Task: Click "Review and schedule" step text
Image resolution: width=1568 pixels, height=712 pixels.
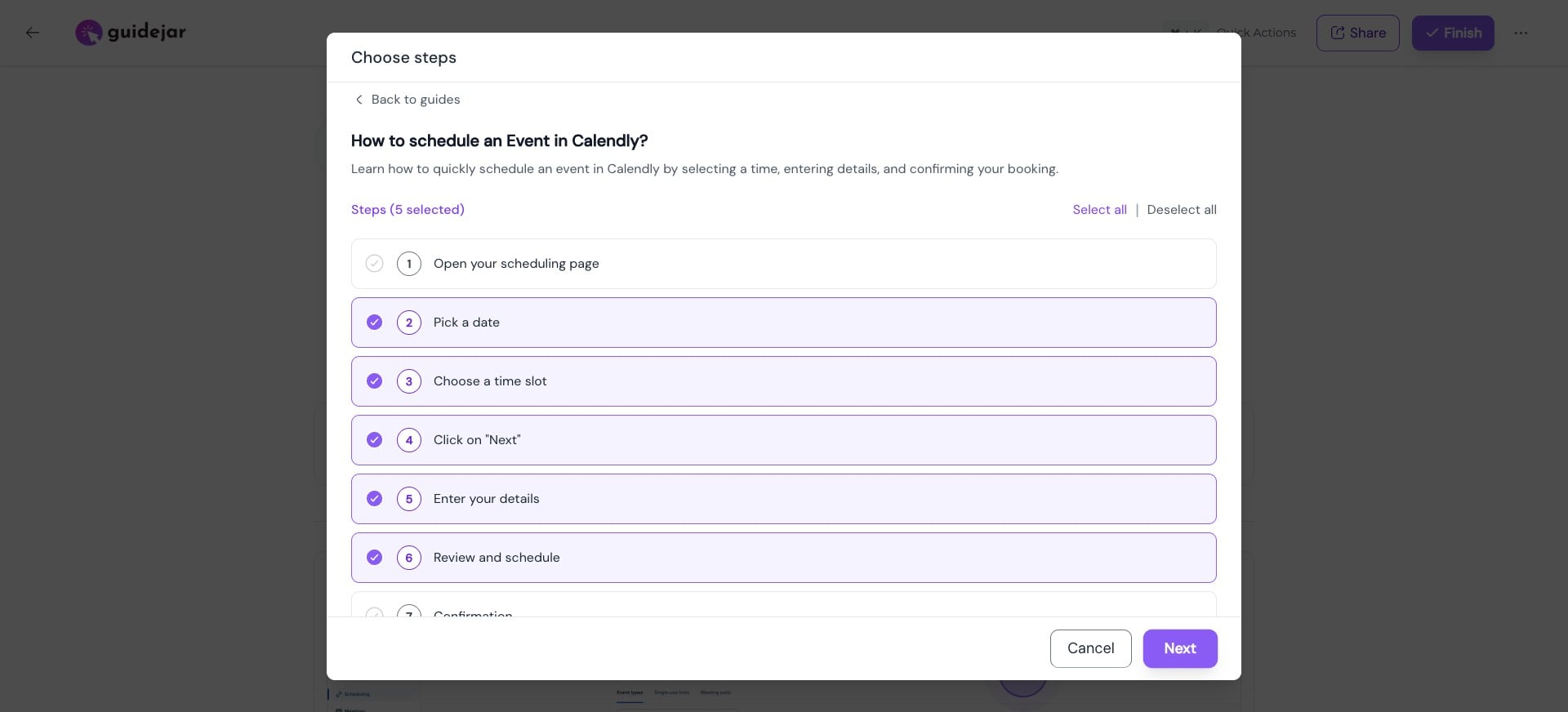Action: pyautogui.click(x=497, y=558)
